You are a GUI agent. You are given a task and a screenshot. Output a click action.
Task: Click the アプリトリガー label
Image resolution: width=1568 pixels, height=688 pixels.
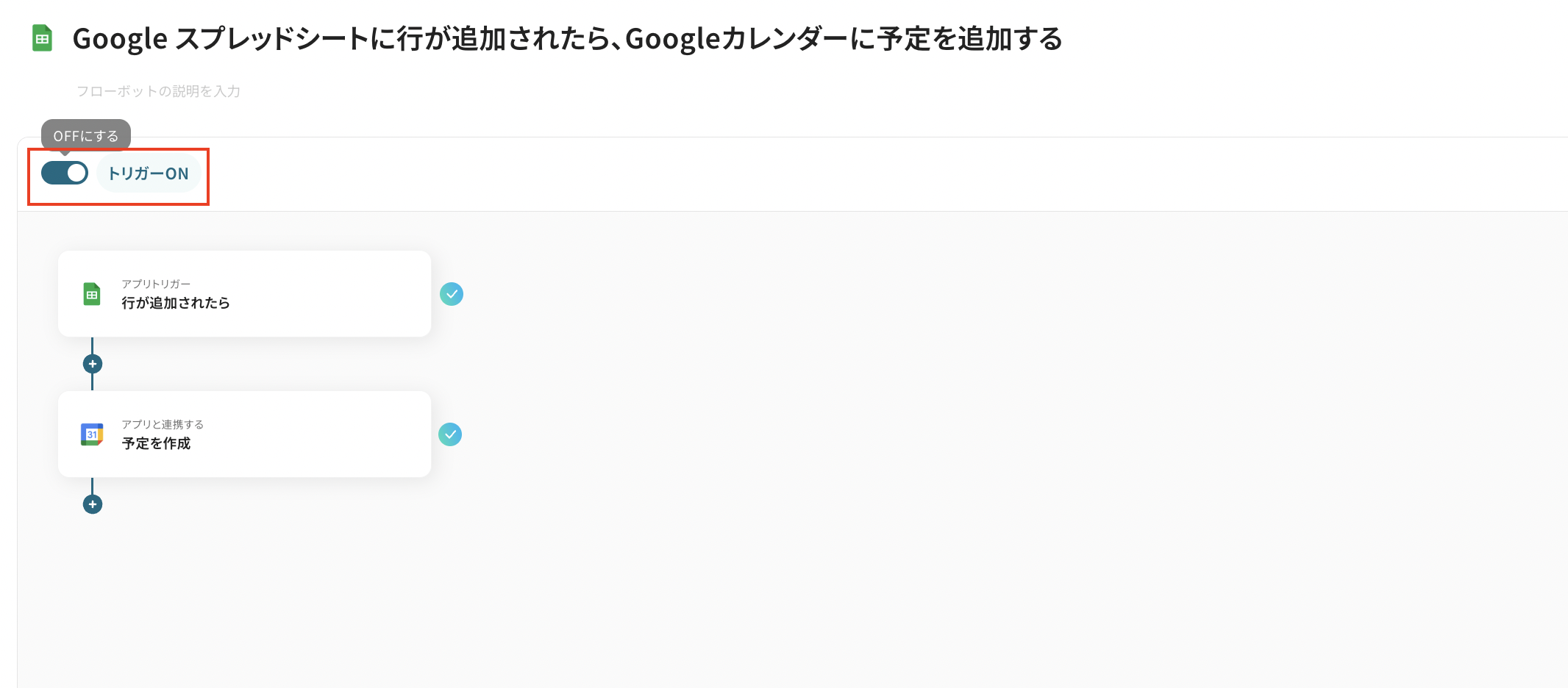156,284
